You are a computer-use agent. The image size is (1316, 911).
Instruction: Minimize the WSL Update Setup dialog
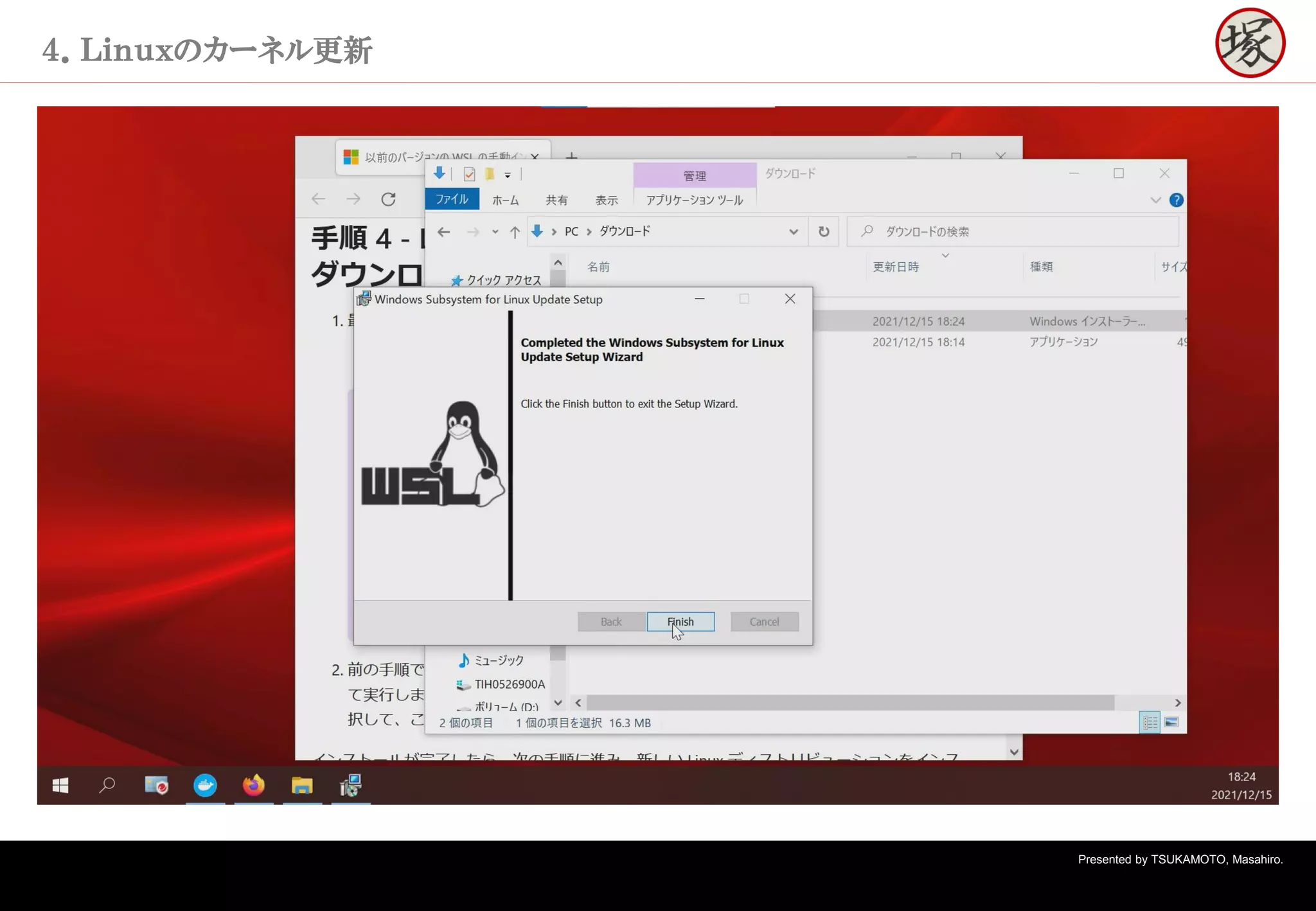tap(700, 299)
